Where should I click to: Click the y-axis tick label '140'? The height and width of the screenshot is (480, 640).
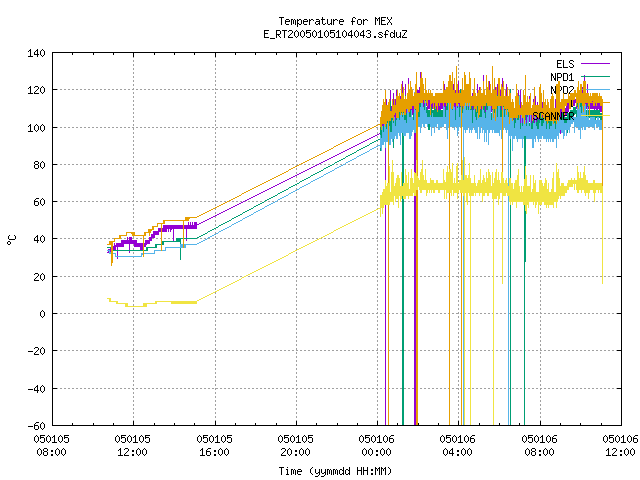pyautogui.click(x=36, y=53)
